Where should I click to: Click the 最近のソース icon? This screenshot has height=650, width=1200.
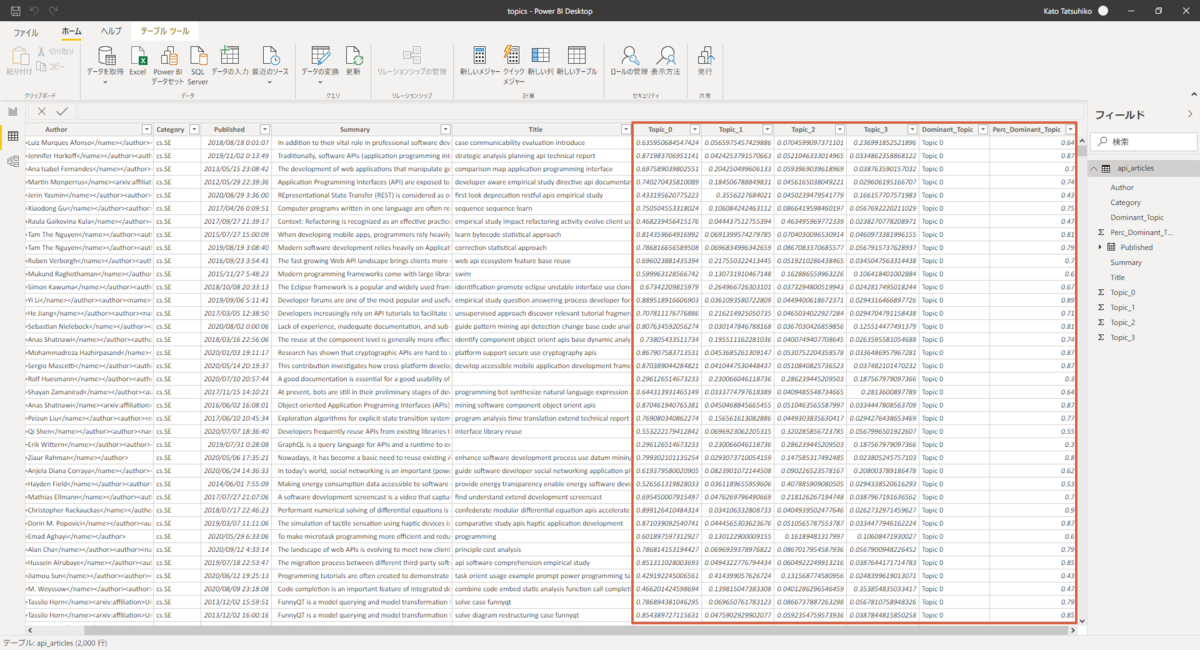click(x=271, y=55)
